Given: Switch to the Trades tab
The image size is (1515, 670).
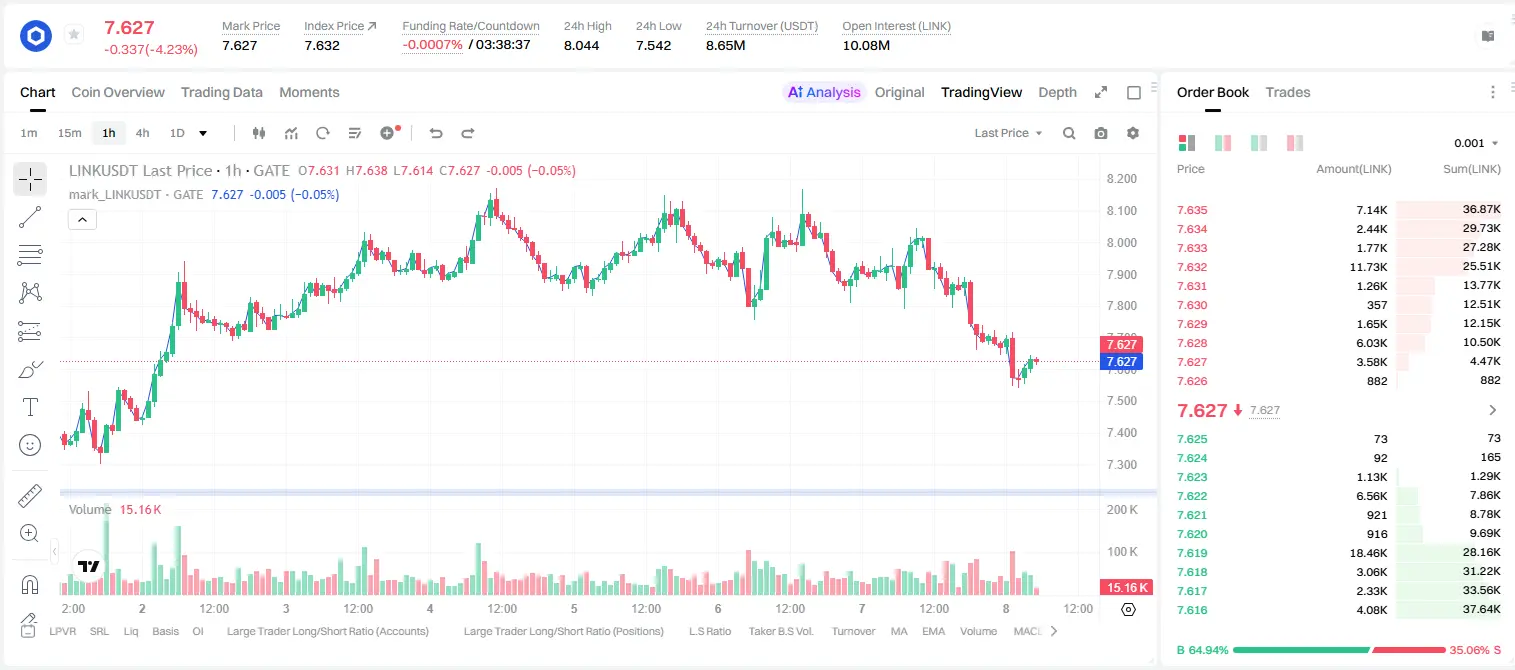Looking at the screenshot, I should pyautogui.click(x=1288, y=92).
